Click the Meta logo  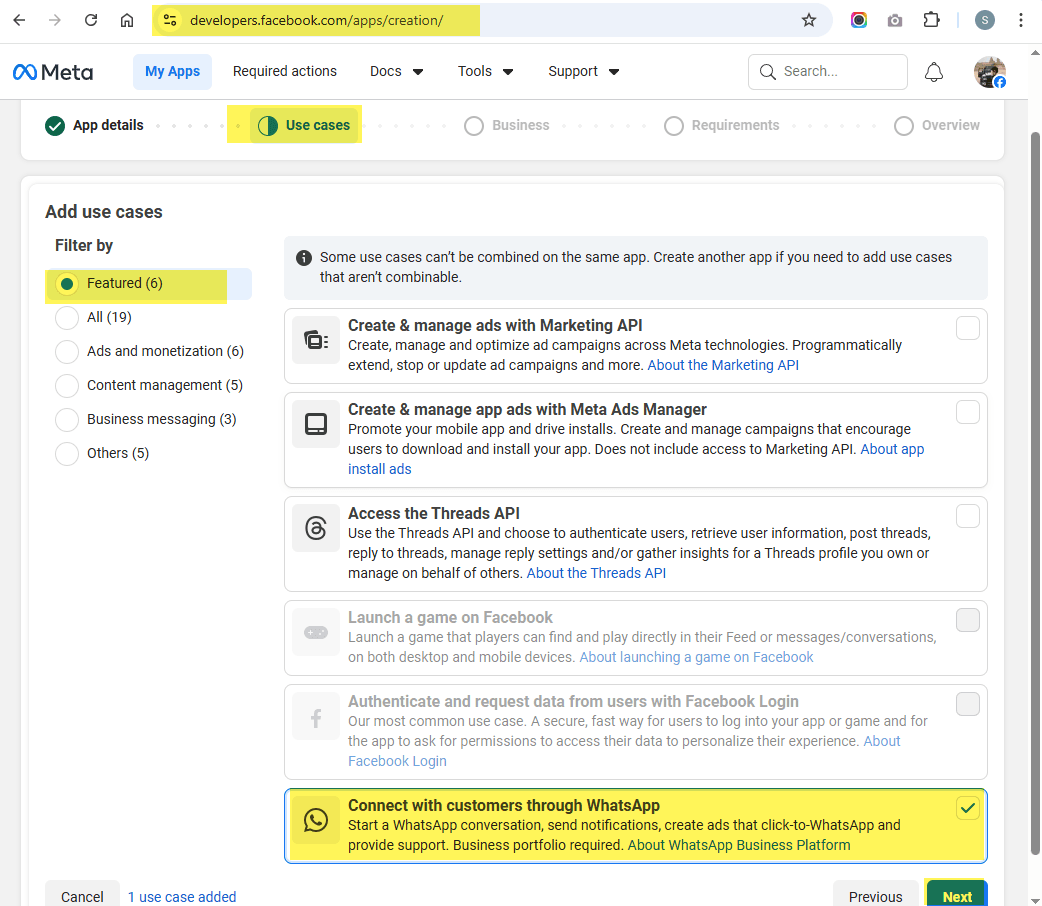53,72
